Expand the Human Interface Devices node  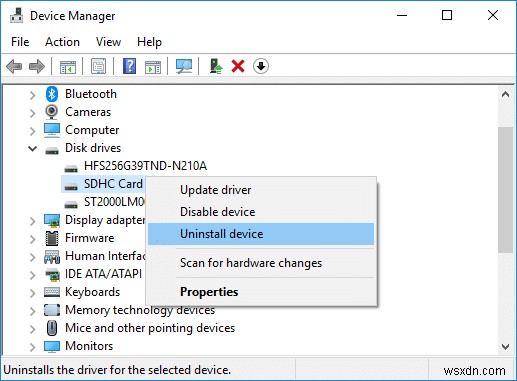click(x=32, y=257)
